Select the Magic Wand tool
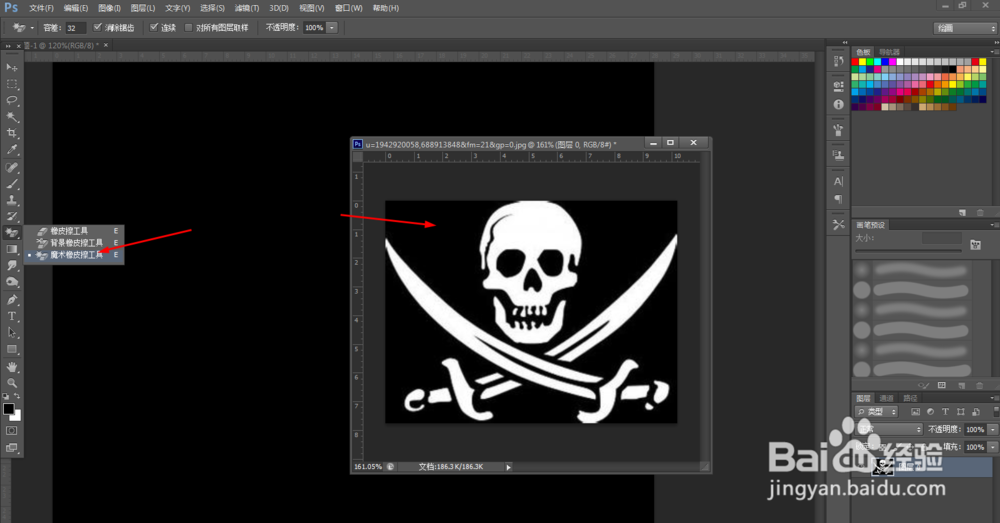 coord(11,117)
